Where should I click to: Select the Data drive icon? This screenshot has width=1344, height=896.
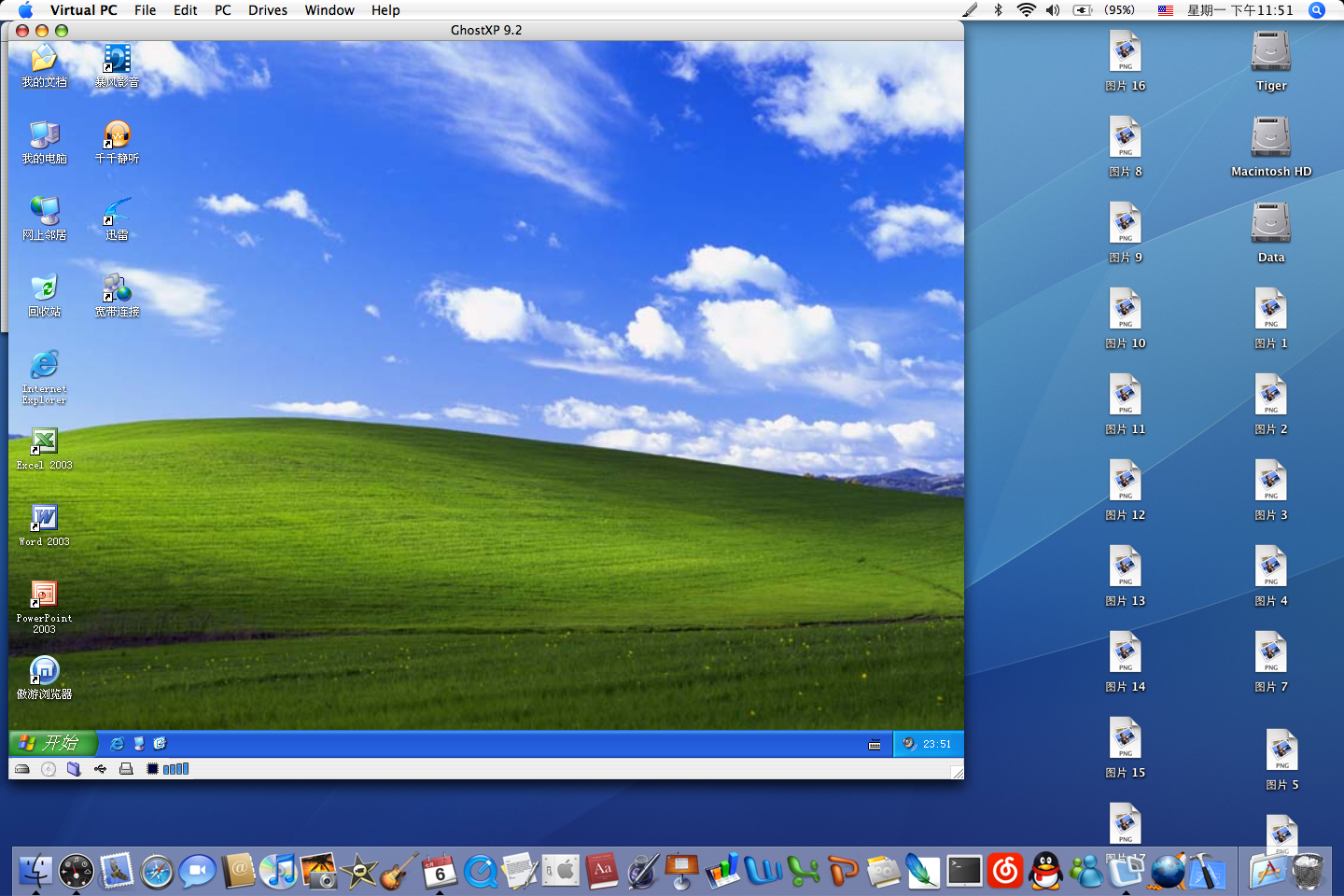click(x=1271, y=233)
